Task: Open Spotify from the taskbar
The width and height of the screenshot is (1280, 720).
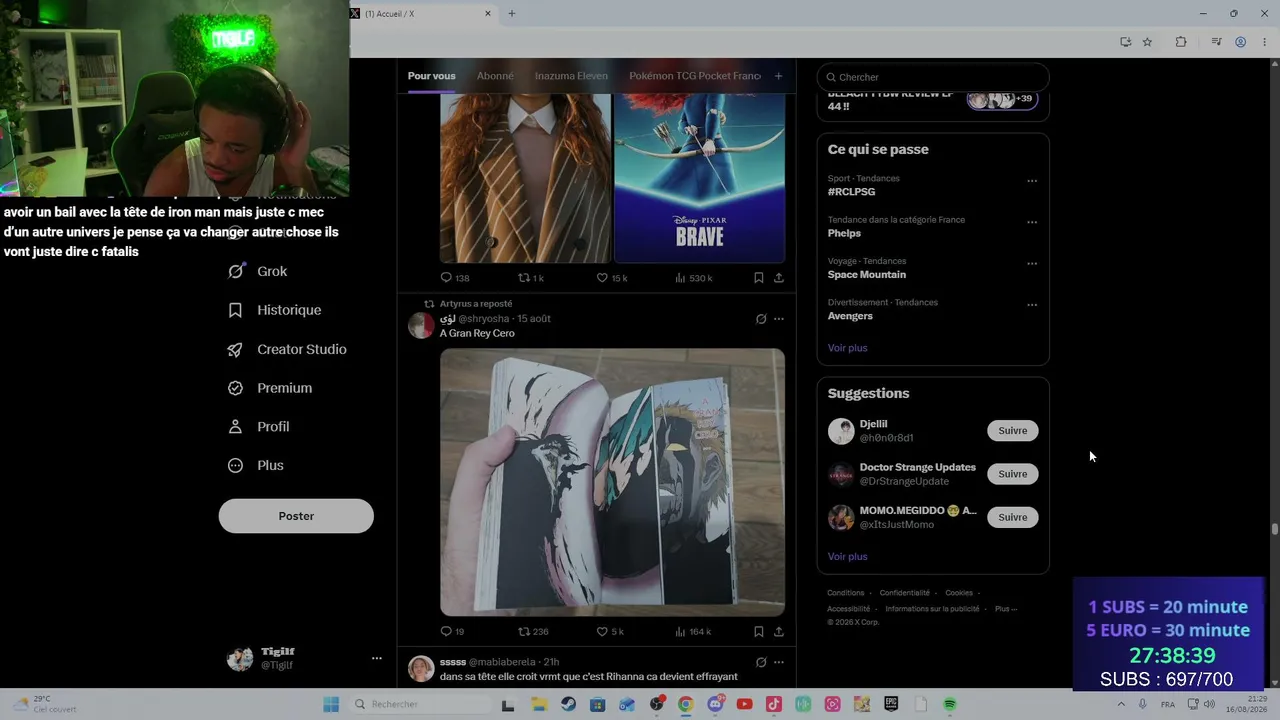Action: 950,704
